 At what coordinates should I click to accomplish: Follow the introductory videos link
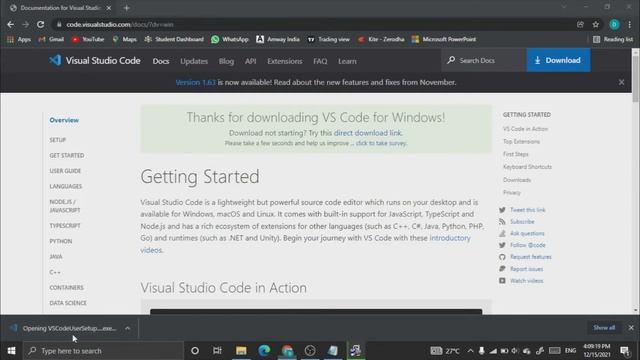click(305, 244)
